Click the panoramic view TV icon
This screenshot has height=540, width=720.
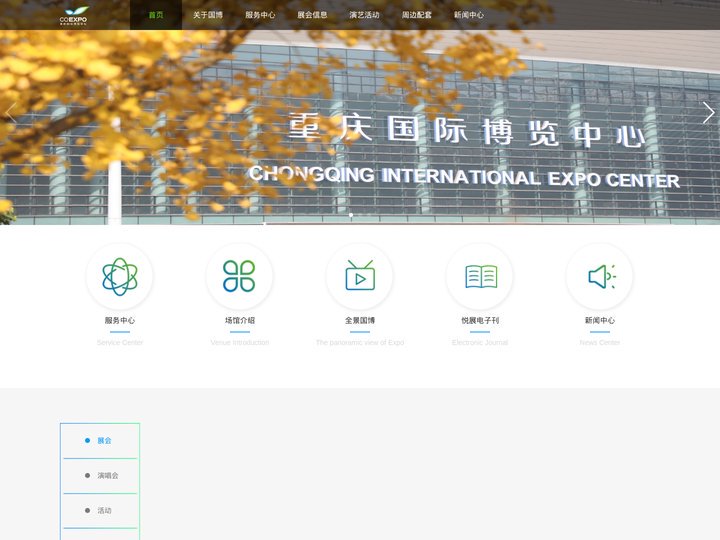point(360,276)
